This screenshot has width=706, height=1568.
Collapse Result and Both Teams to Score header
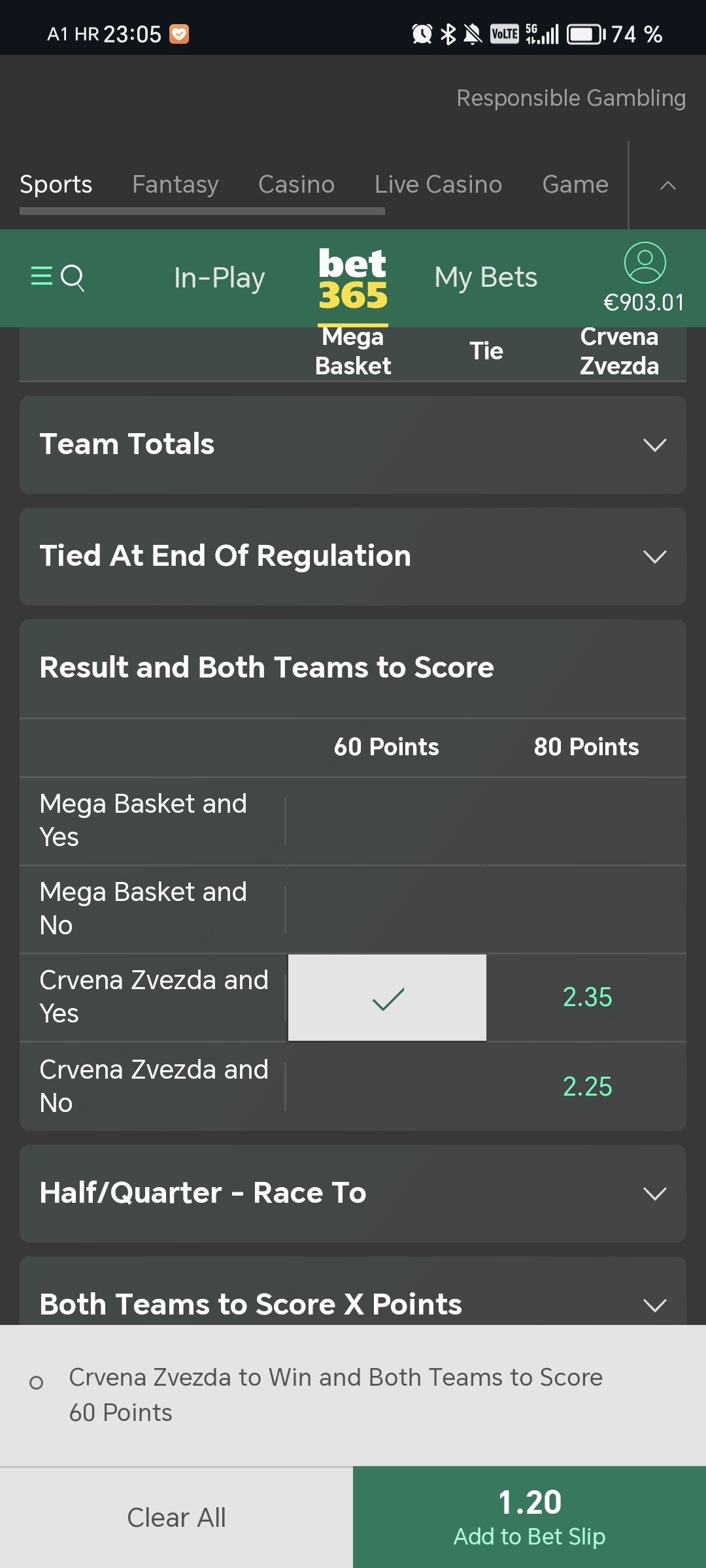click(353, 668)
